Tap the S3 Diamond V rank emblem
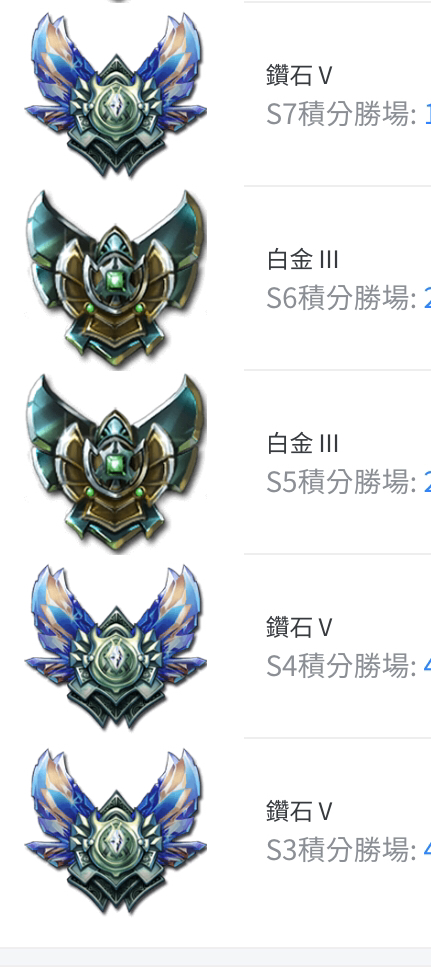 [116, 831]
